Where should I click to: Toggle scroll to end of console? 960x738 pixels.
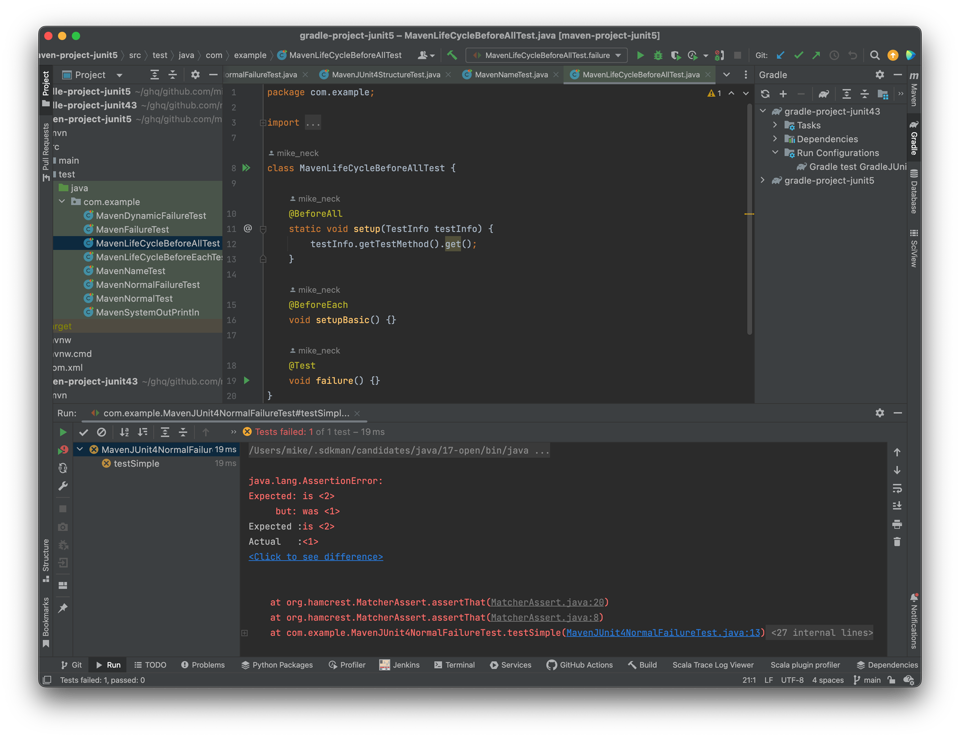(x=897, y=506)
